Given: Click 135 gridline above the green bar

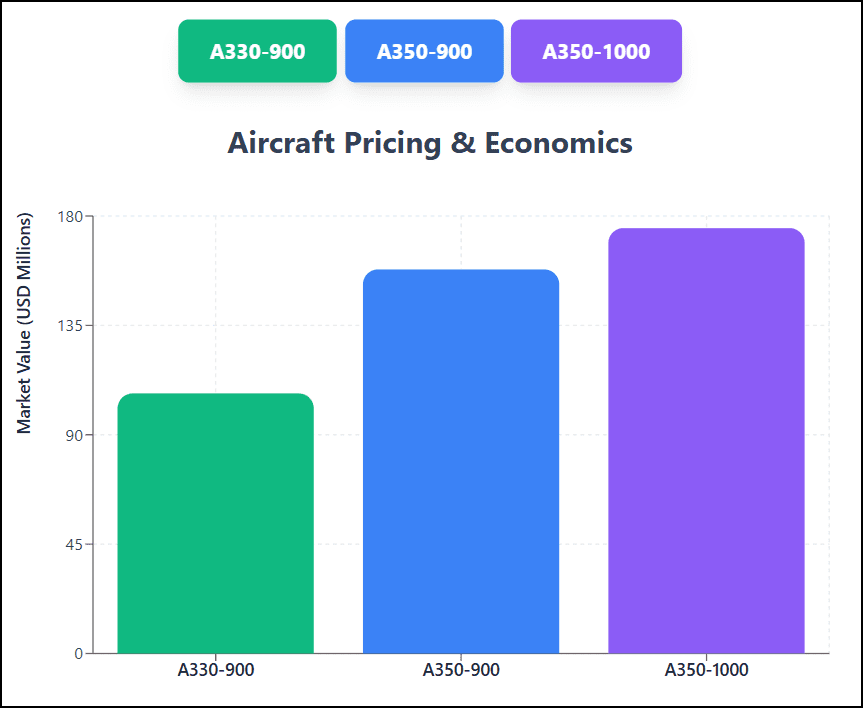Looking at the screenshot, I should tap(216, 325).
